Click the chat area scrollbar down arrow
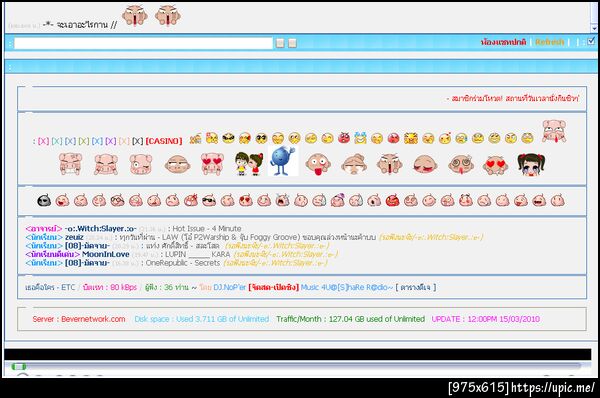 point(594,28)
